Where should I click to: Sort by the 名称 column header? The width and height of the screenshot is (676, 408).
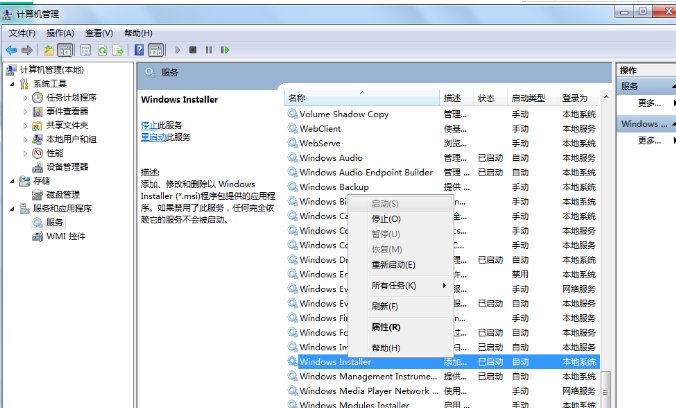[362, 98]
